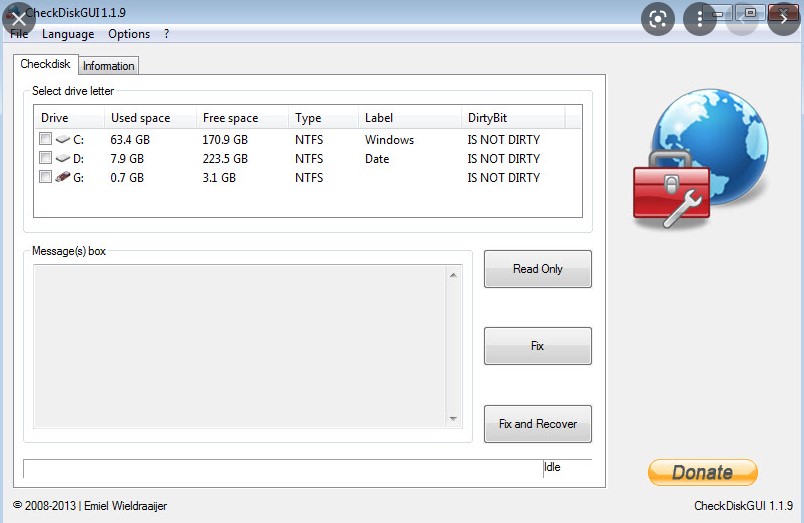The width and height of the screenshot is (804, 523).
Task: Click NTFS type in the D: row
Action: pyautogui.click(x=309, y=158)
